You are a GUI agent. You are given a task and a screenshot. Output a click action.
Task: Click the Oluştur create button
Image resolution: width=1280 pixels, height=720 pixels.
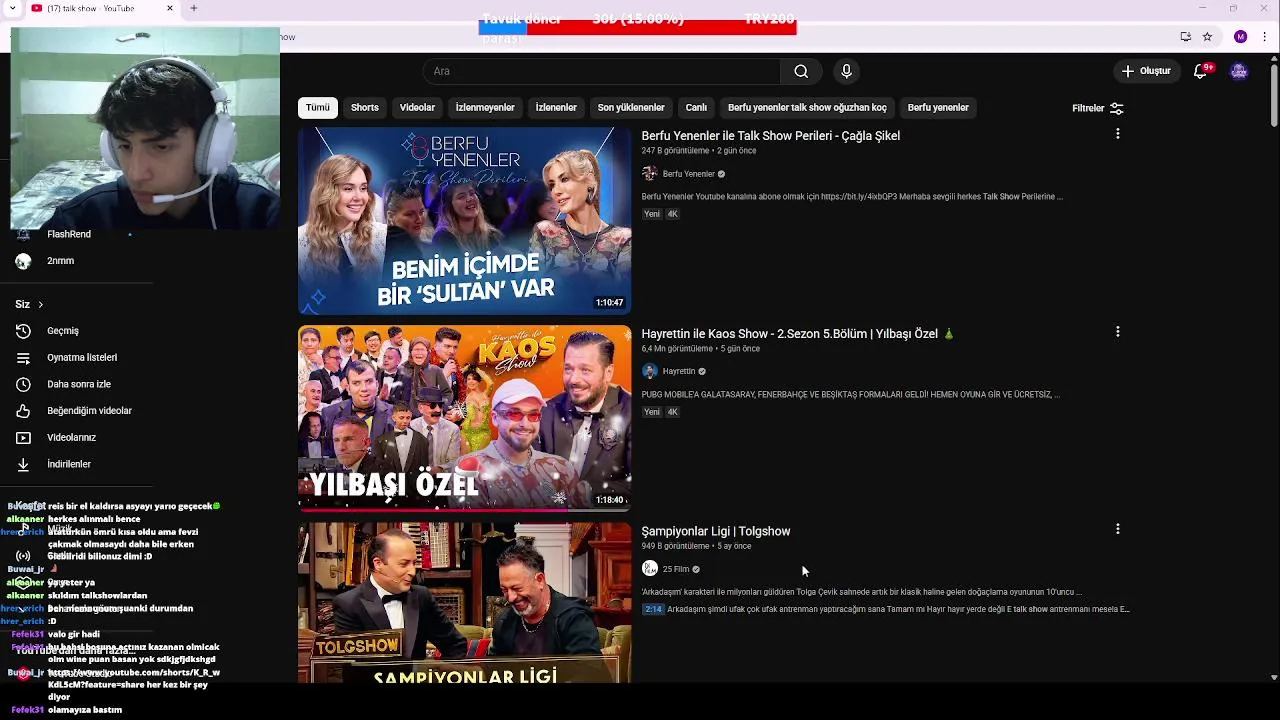click(x=1146, y=71)
